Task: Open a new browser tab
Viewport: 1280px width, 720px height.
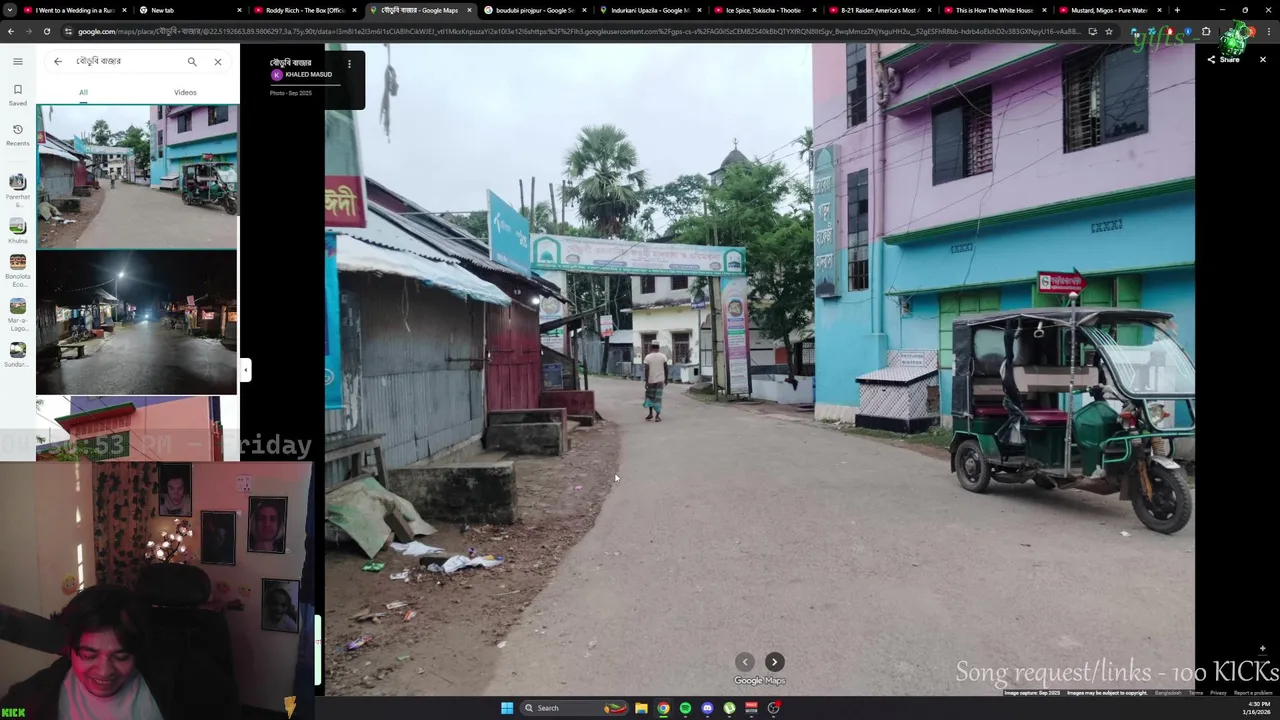Action: tap(1177, 10)
